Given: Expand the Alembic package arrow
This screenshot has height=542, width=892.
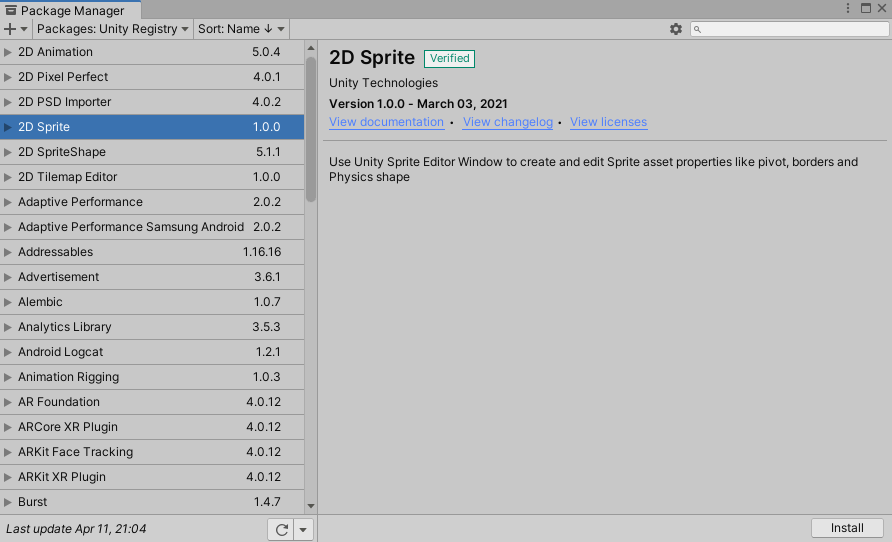Looking at the screenshot, I should click(x=7, y=302).
